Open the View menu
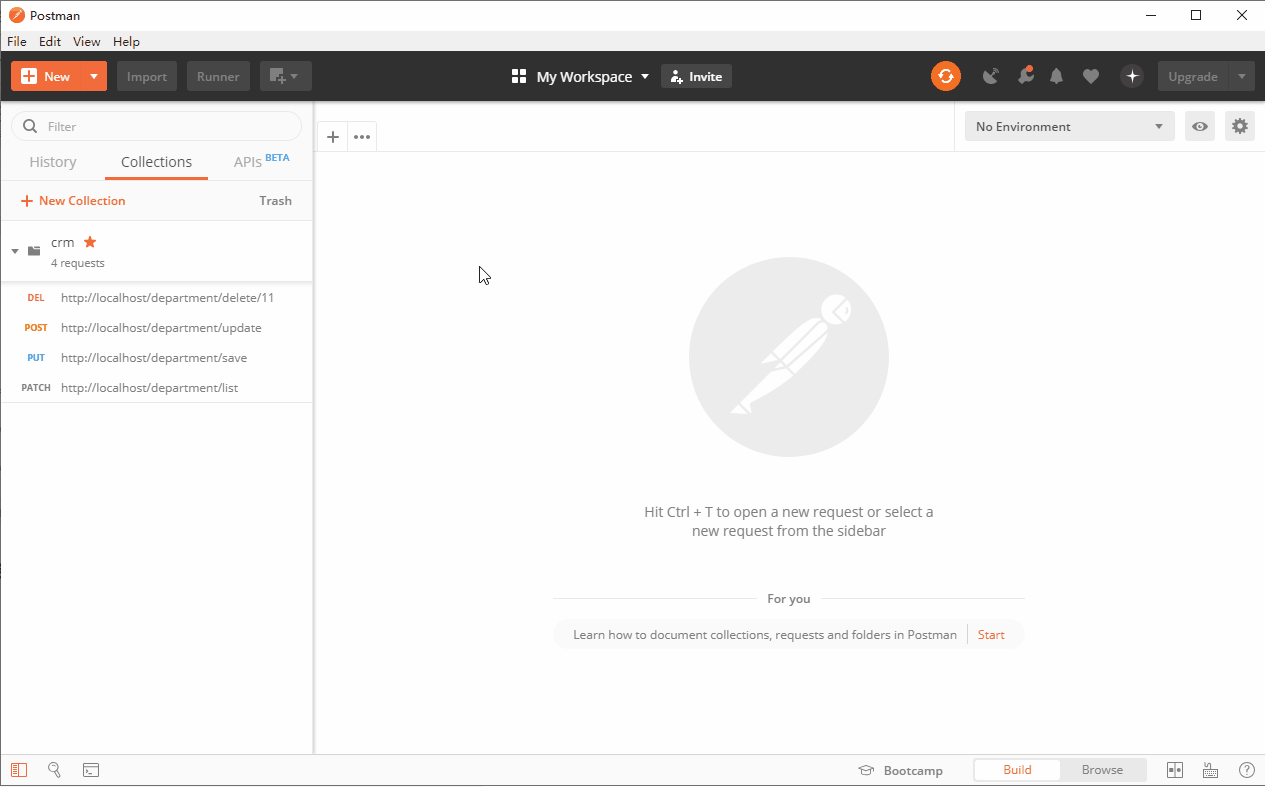1265x787 pixels. tap(87, 41)
